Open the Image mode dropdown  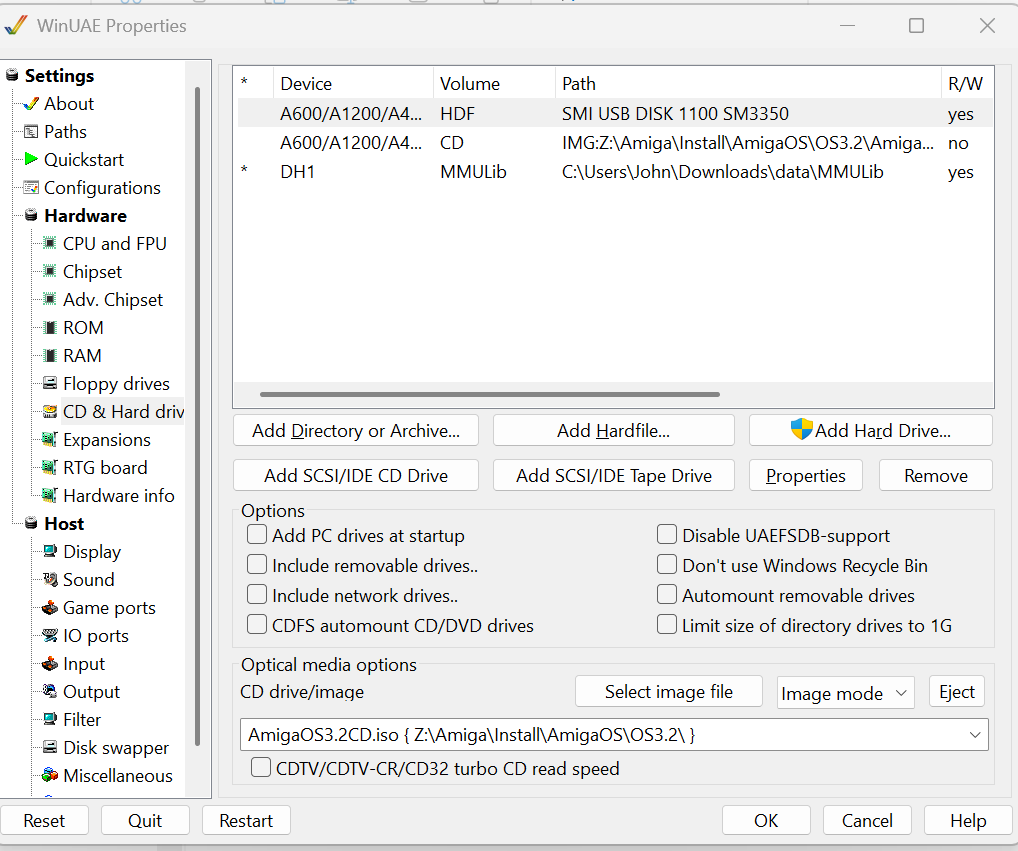tap(845, 693)
